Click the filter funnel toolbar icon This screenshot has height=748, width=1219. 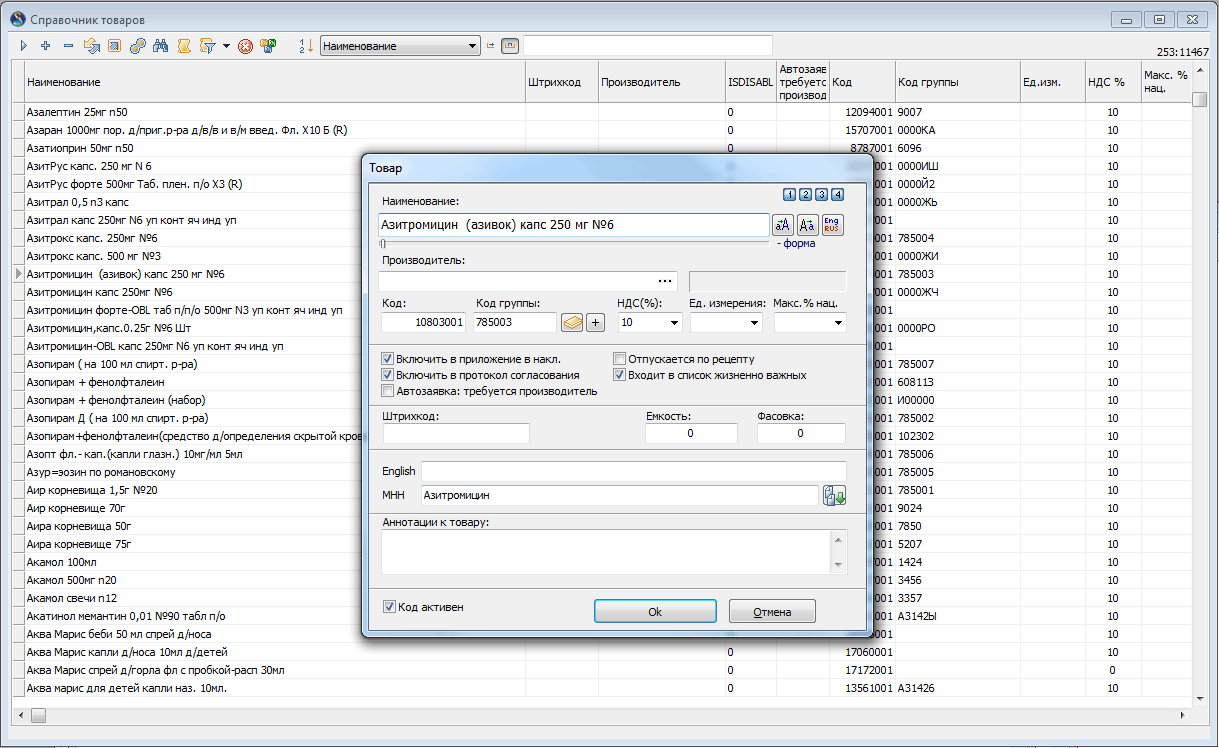[207, 46]
